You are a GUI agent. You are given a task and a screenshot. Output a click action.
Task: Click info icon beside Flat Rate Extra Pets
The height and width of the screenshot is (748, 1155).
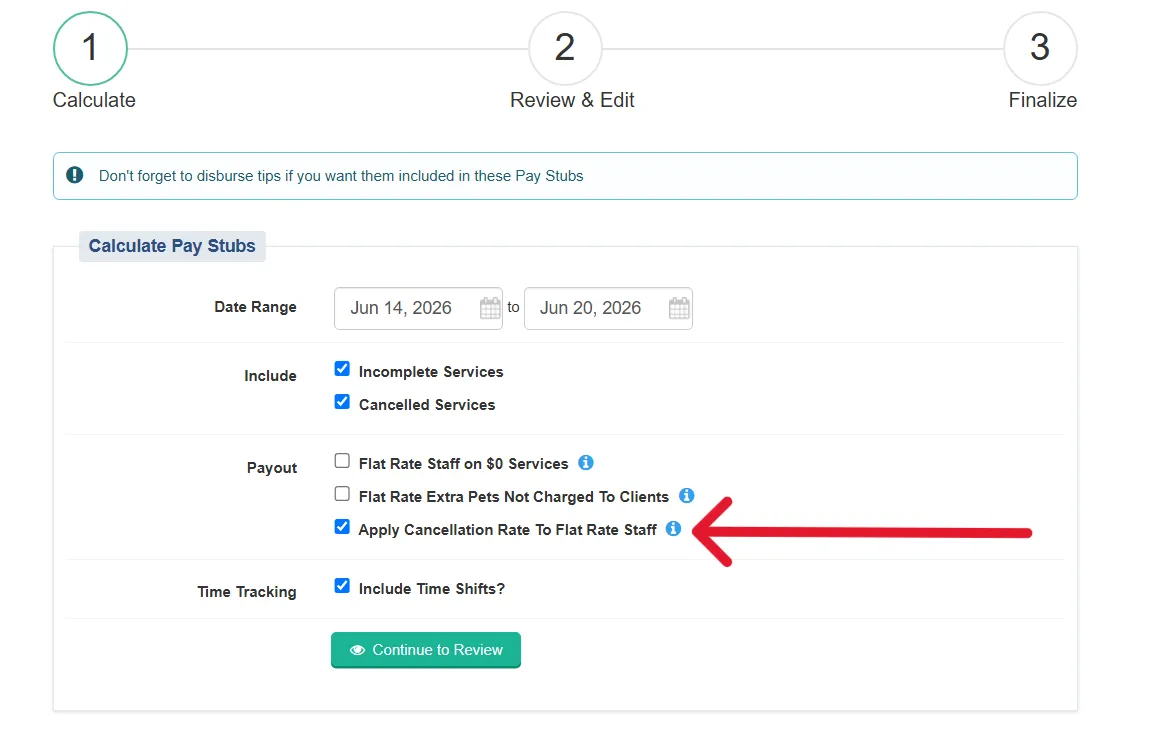[687, 496]
